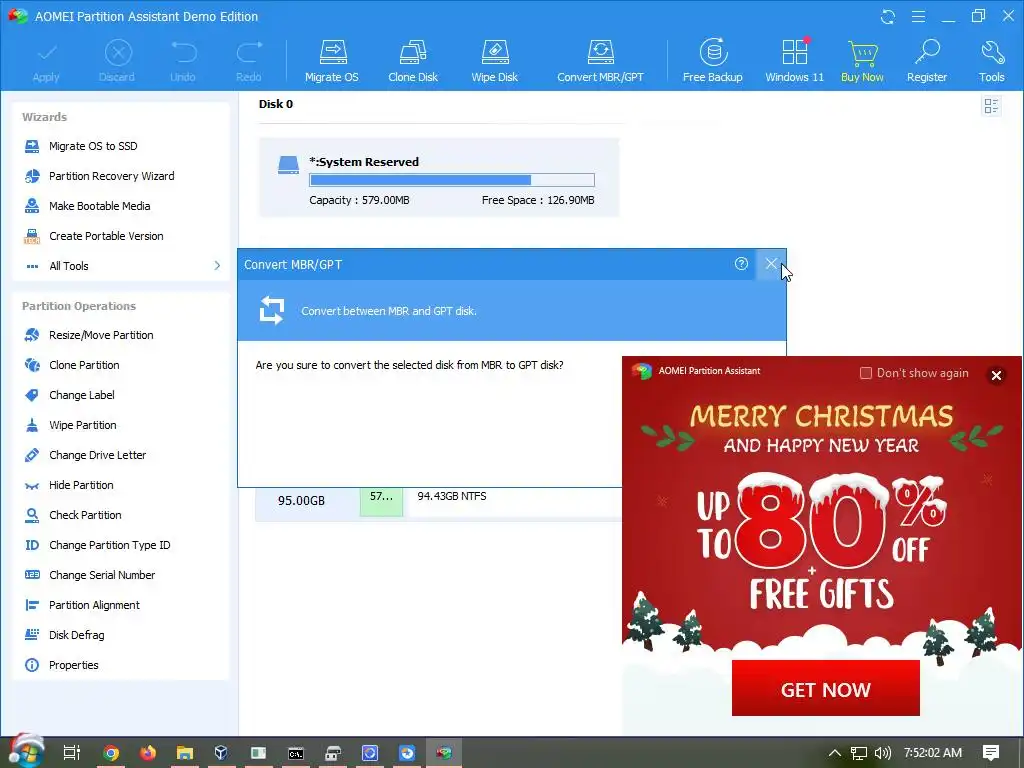Click the GET NOW button
Image resolution: width=1024 pixels, height=768 pixels.
825,688
